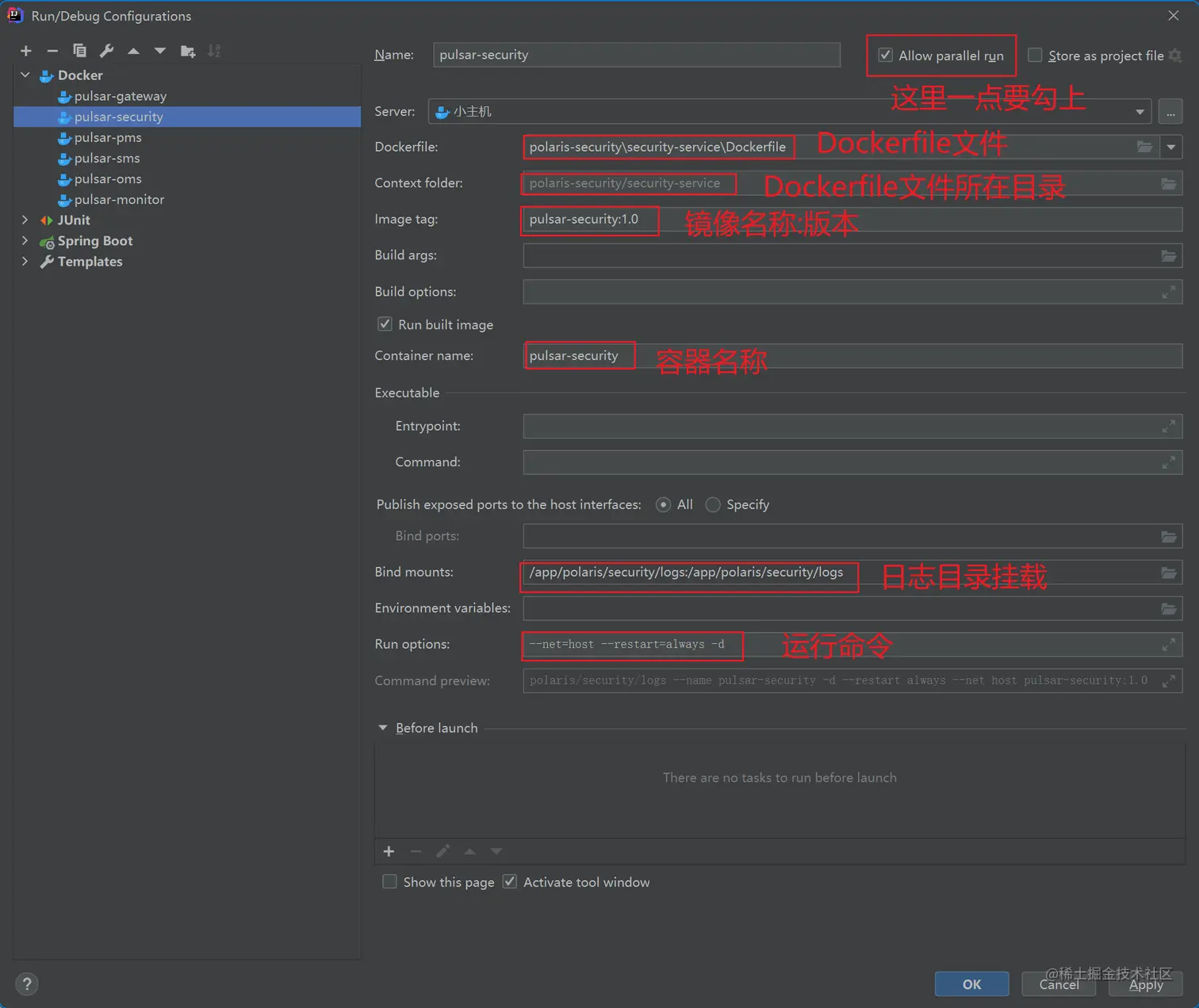
Task: Collapse the Before launch section
Action: pos(383,728)
